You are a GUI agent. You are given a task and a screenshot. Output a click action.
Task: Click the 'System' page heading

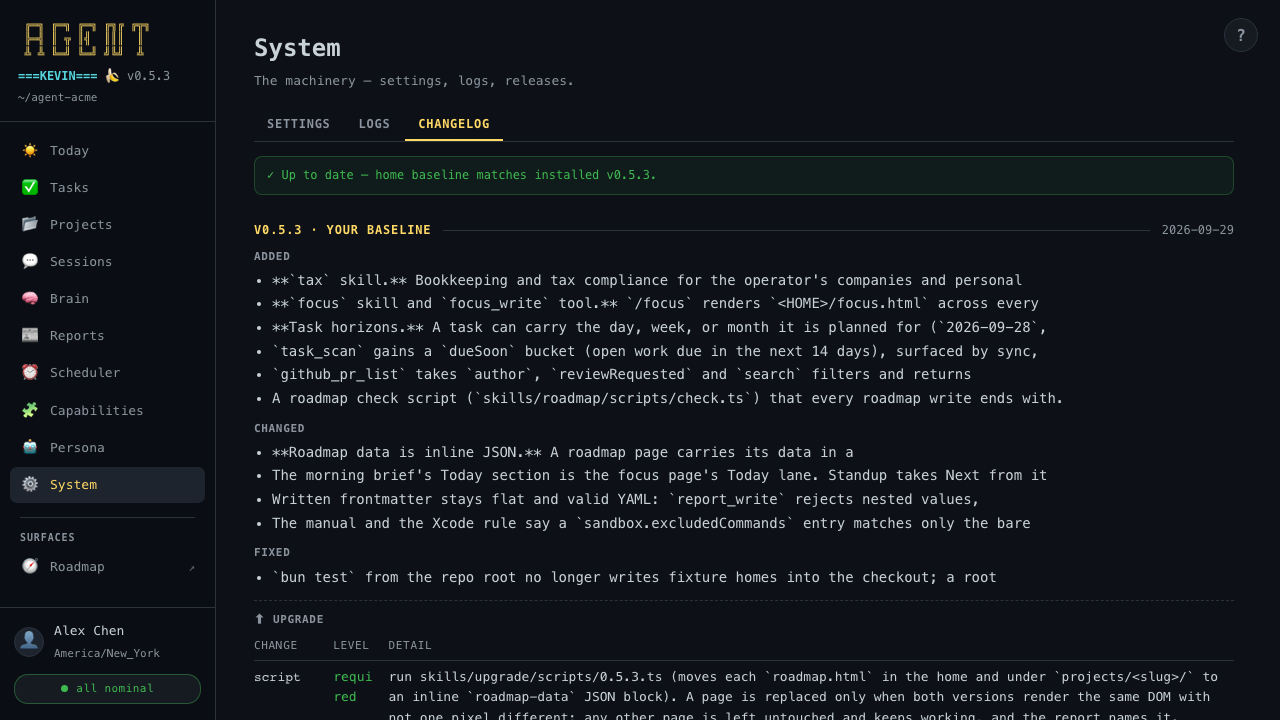(297, 47)
